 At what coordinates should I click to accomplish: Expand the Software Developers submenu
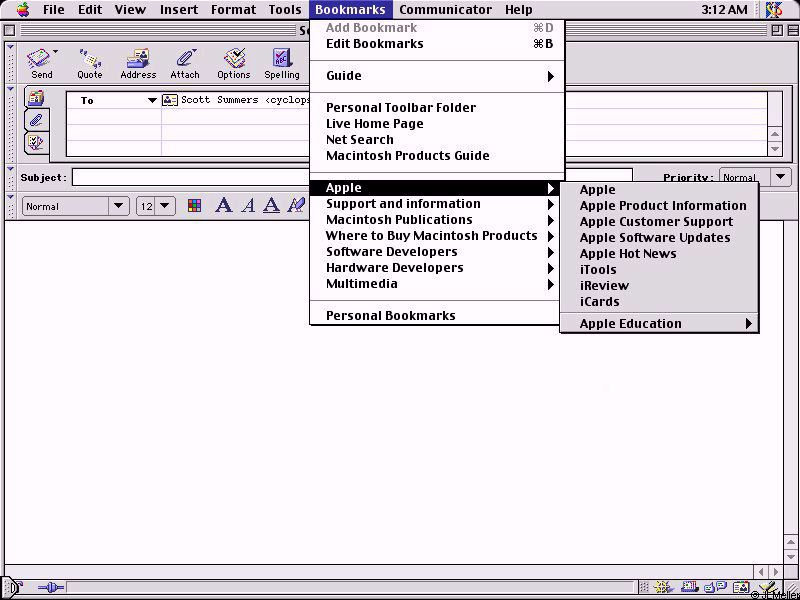tap(437, 252)
